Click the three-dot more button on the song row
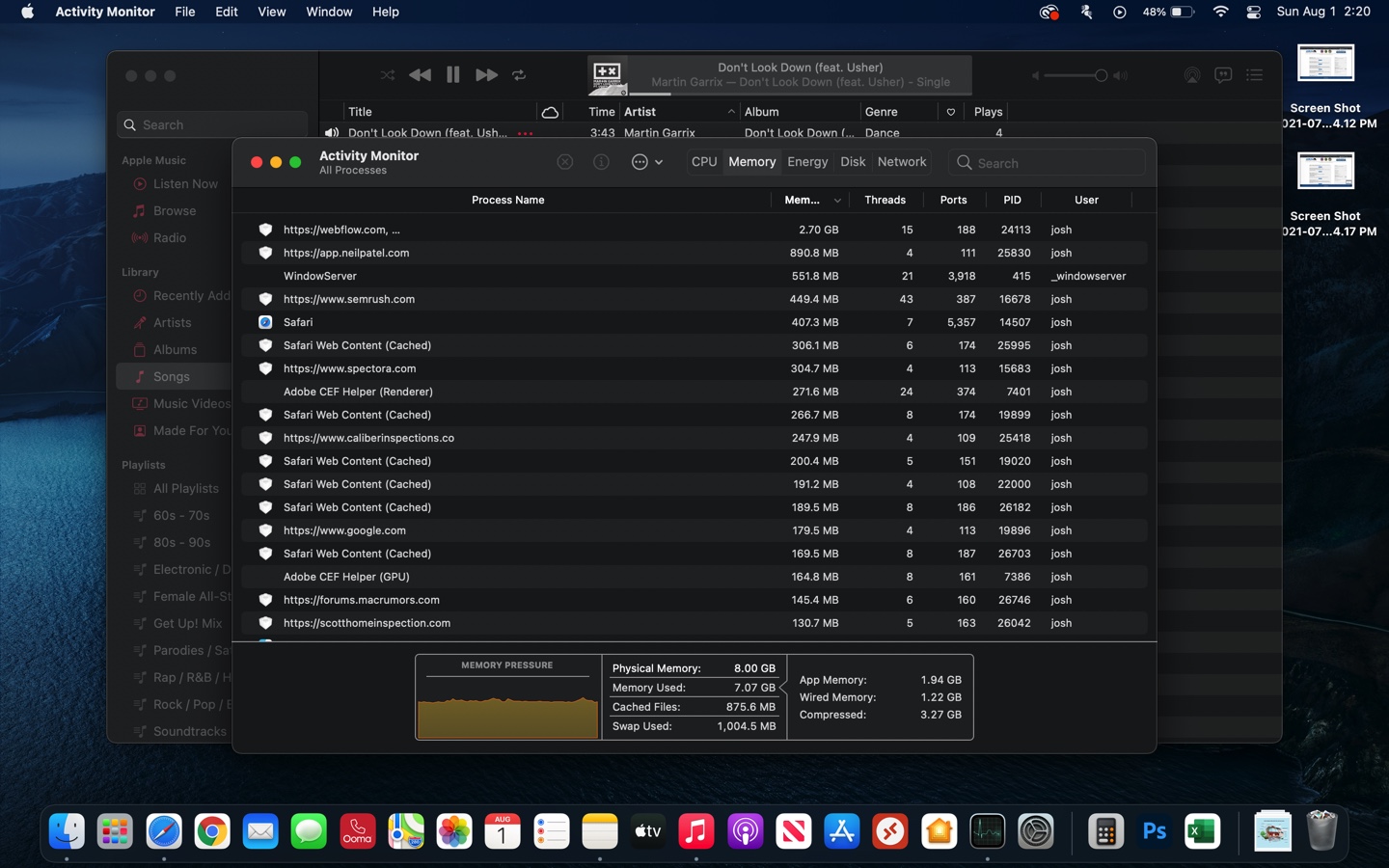The width and height of the screenshot is (1389, 868). pyautogui.click(x=525, y=133)
